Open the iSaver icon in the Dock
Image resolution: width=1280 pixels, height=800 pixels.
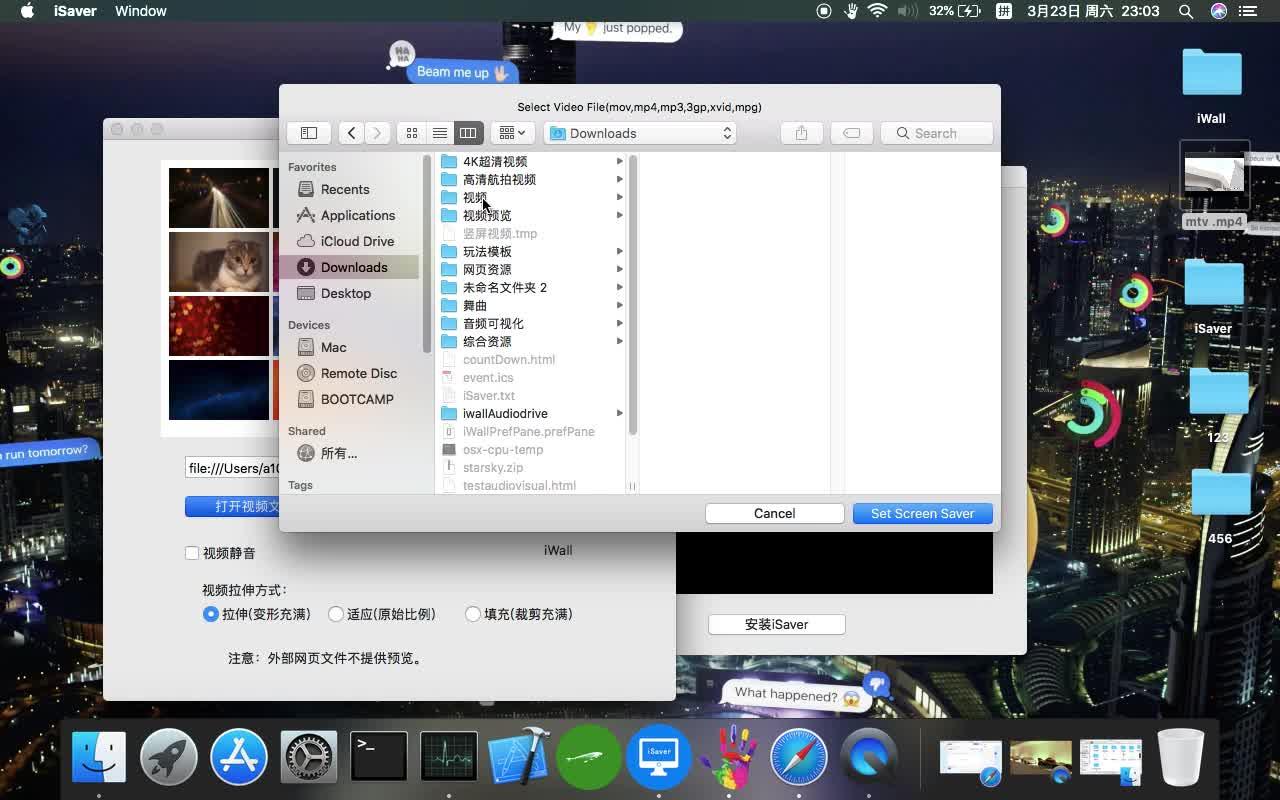[x=658, y=757]
